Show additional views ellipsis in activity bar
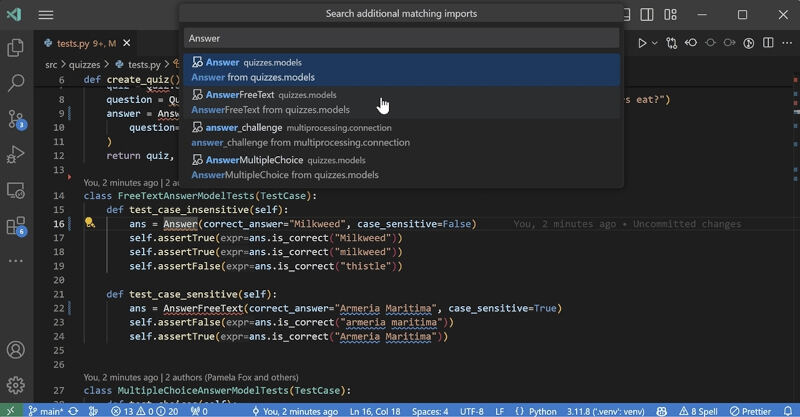Image resolution: width=800 pixels, height=417 pixels. click(16, 261)
